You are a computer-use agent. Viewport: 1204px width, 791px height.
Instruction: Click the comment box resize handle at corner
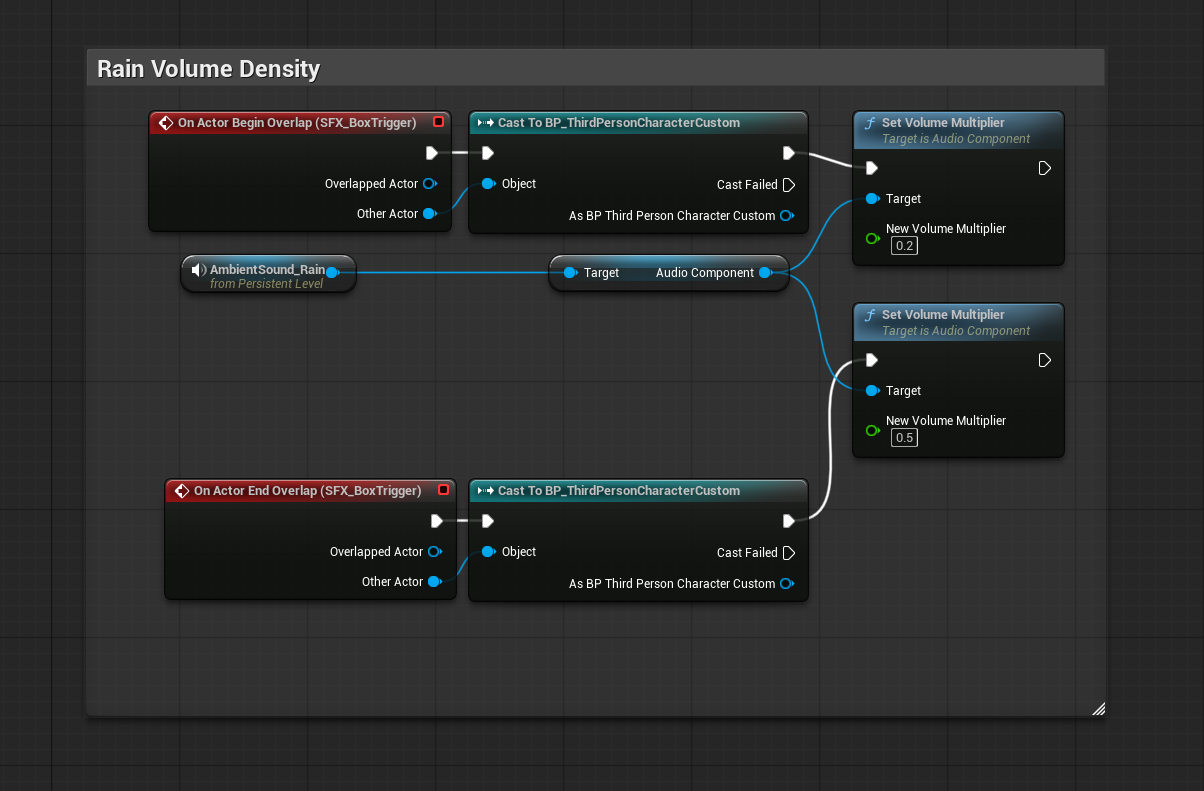1098,709
